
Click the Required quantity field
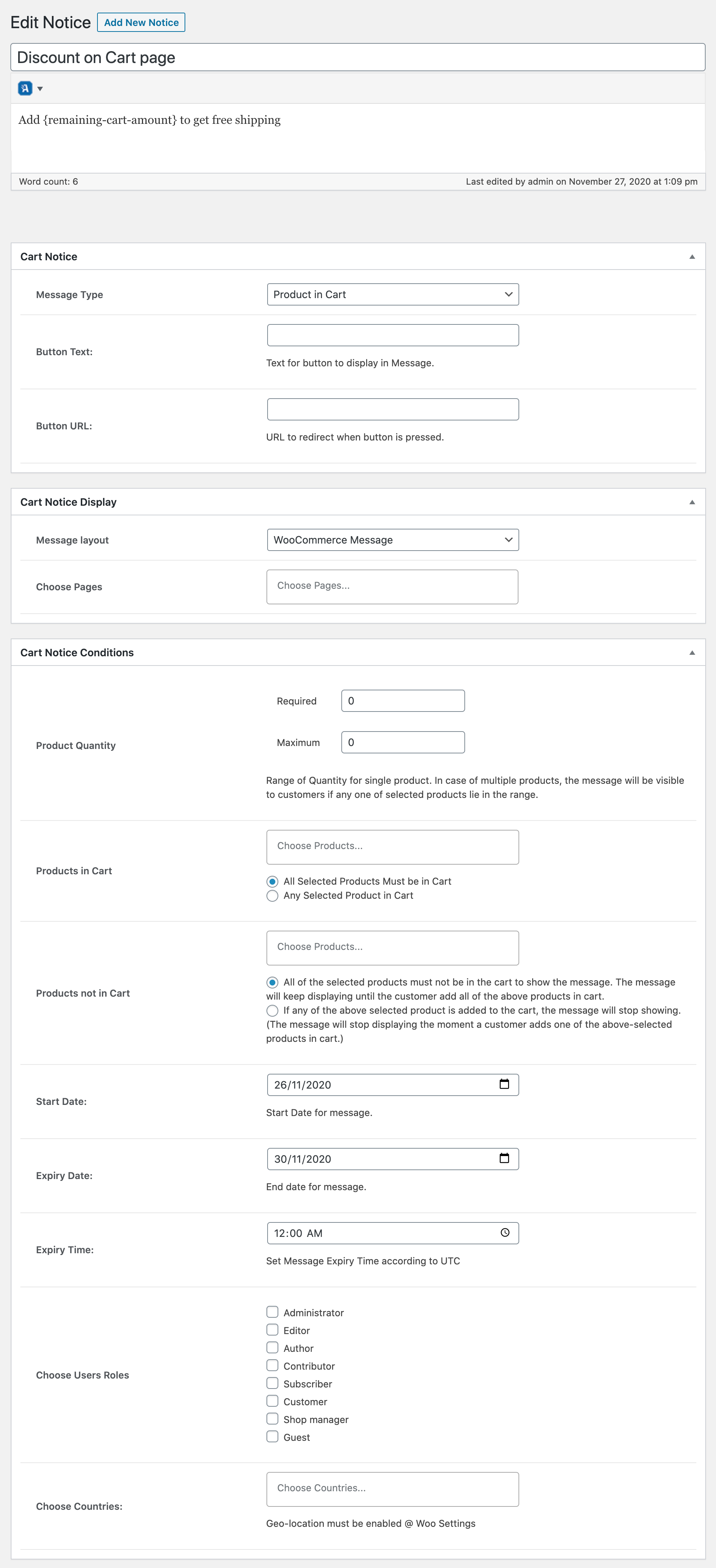pyautogui.click(x=402, y=701)
